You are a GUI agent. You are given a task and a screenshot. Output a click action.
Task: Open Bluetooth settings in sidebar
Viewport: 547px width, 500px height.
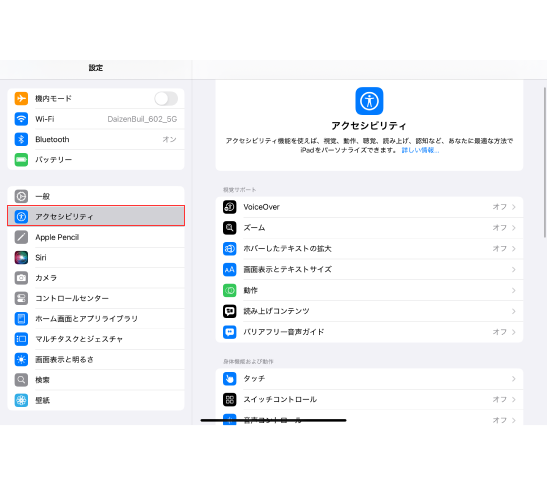(96, 139)
